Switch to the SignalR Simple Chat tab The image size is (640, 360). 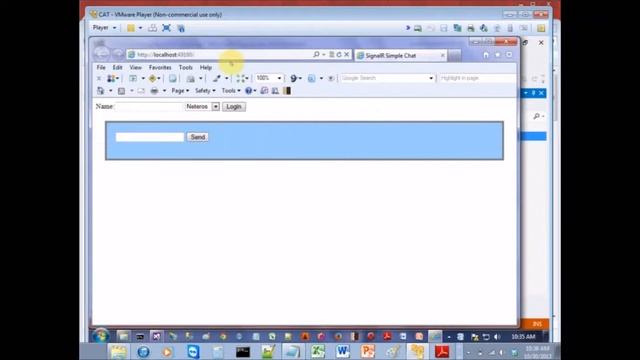click(x=400, y=56)
